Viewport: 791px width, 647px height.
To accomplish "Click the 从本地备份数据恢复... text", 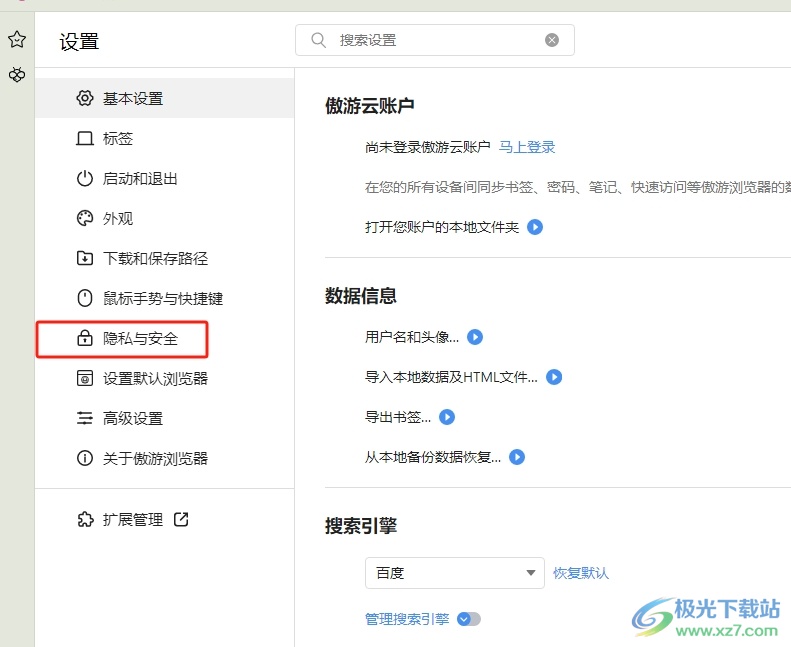I will click(432, 457).
